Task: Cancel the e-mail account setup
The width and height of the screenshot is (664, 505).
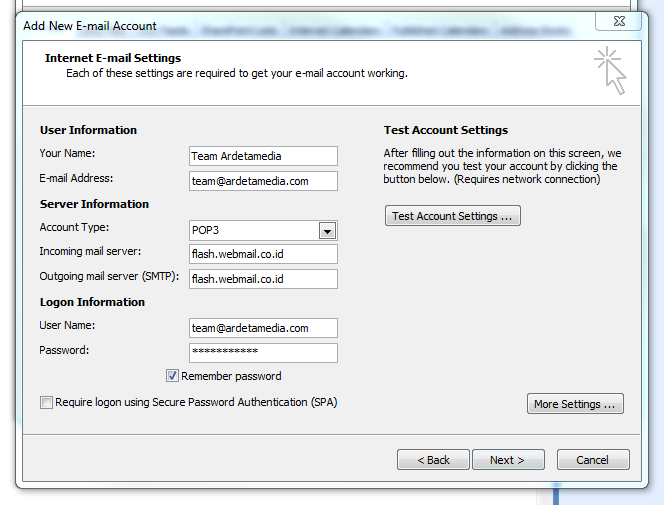Action: [x=593, y=460]
